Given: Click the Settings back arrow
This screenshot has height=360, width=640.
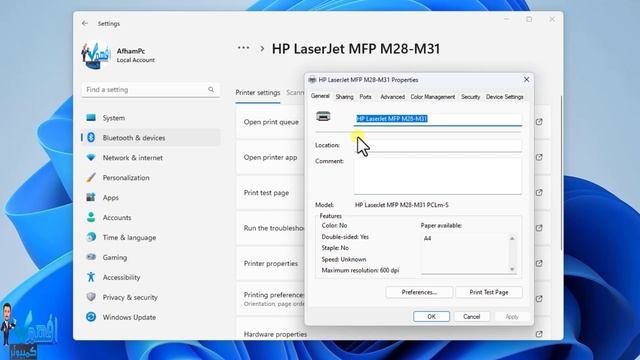Looking at the screenshot, I should [x=85, y=24].
